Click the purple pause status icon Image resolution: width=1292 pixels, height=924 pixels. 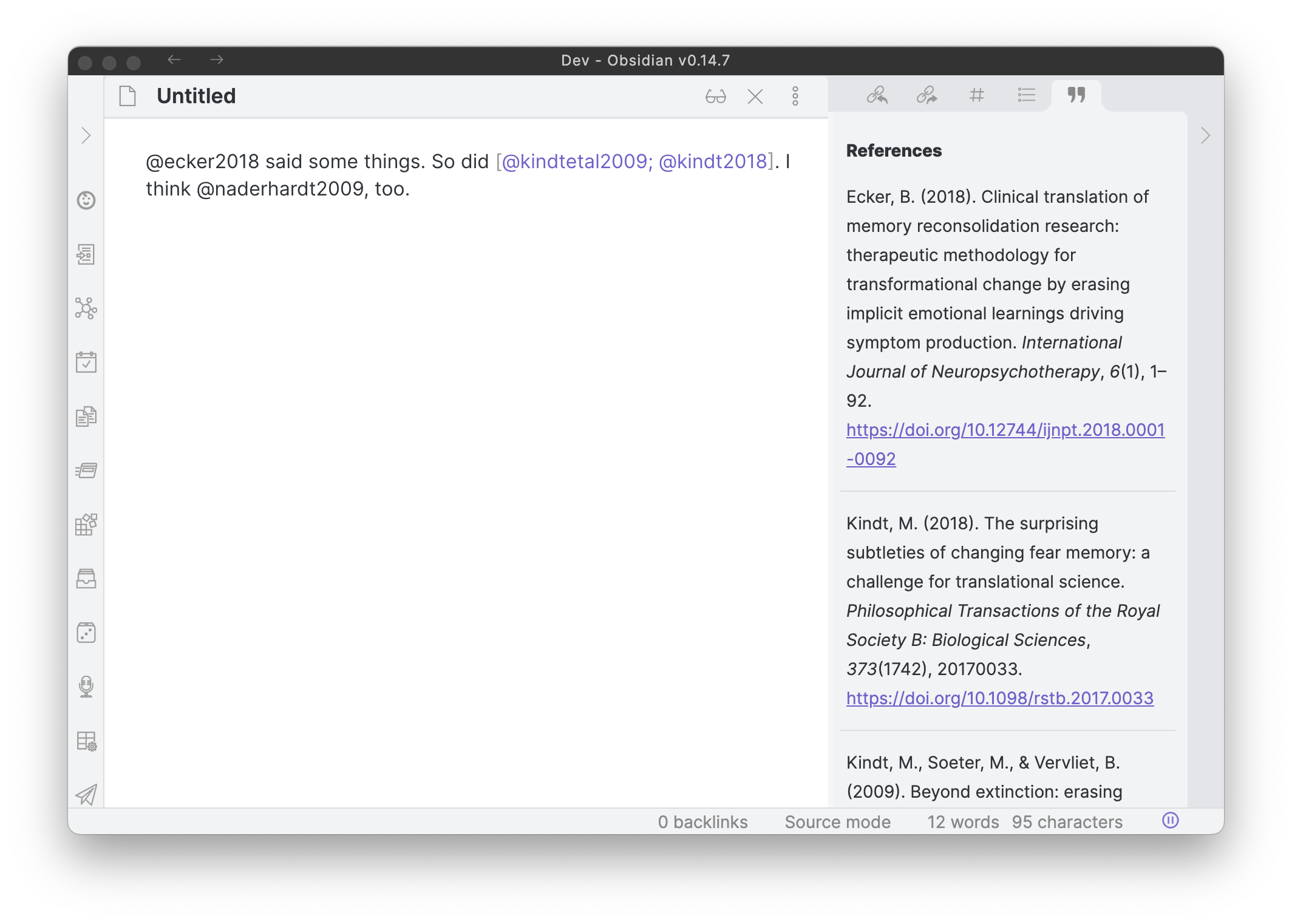1170,821
